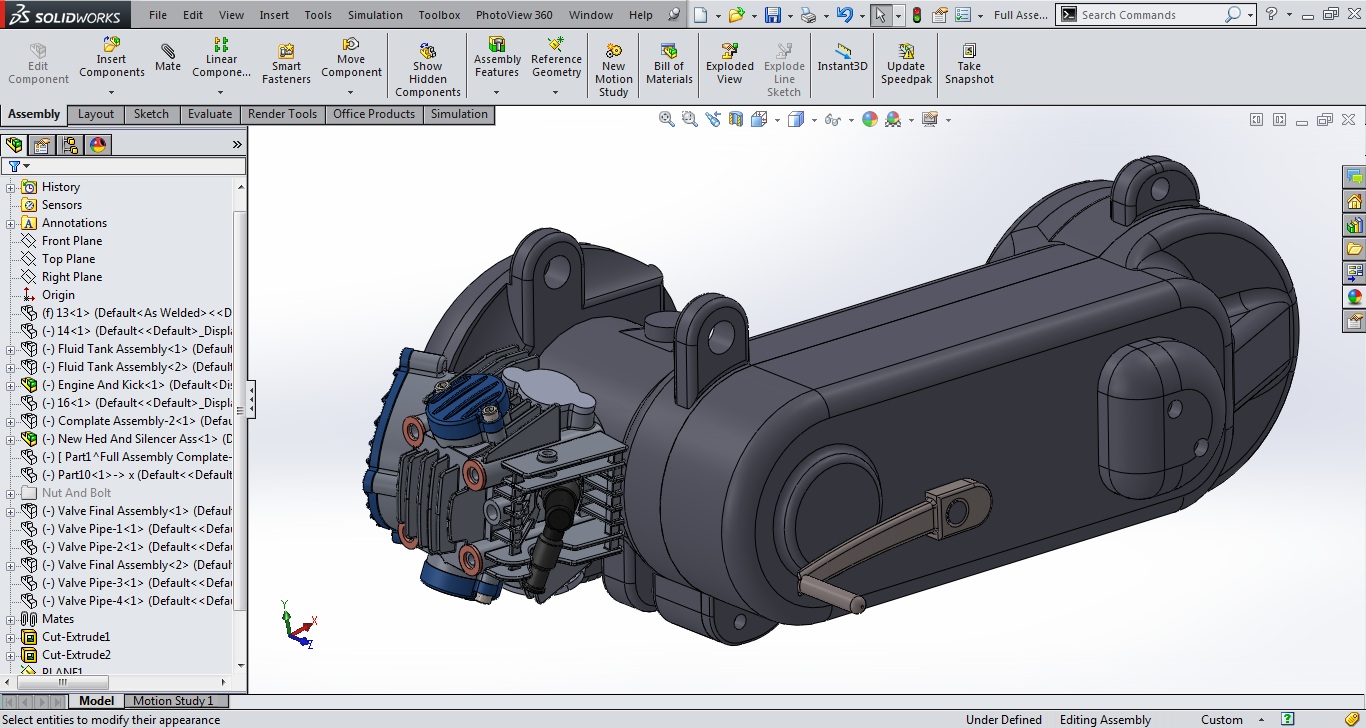This screenshot has height=728, width=1366.
Task: Click the Reference Geometry tool
Action: coord(556,58)
